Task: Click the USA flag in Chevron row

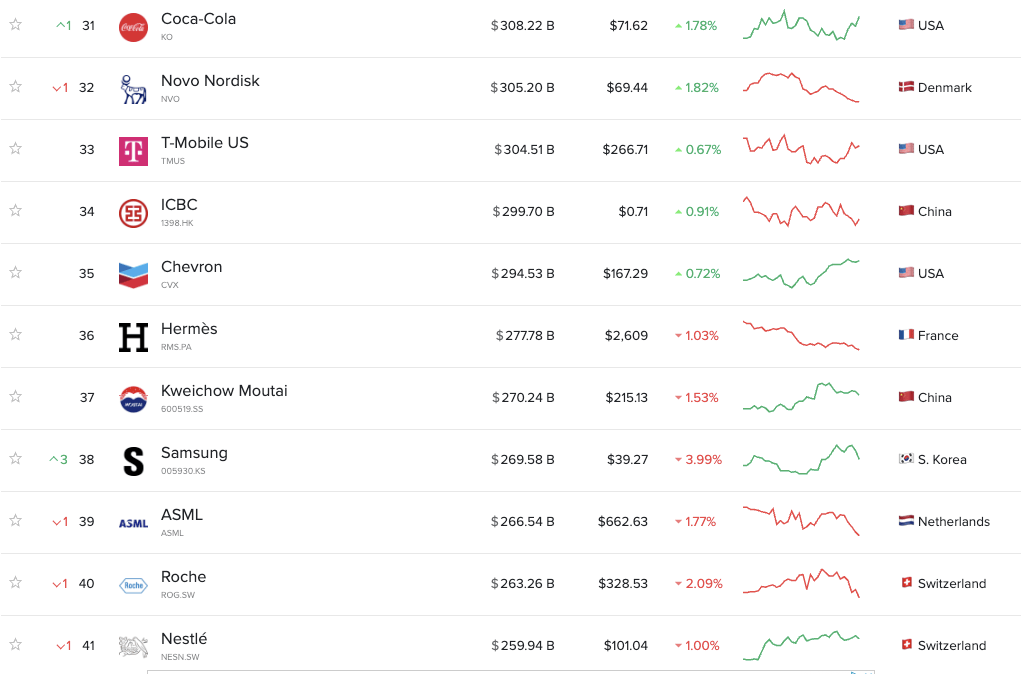Action: coord(906,273)
